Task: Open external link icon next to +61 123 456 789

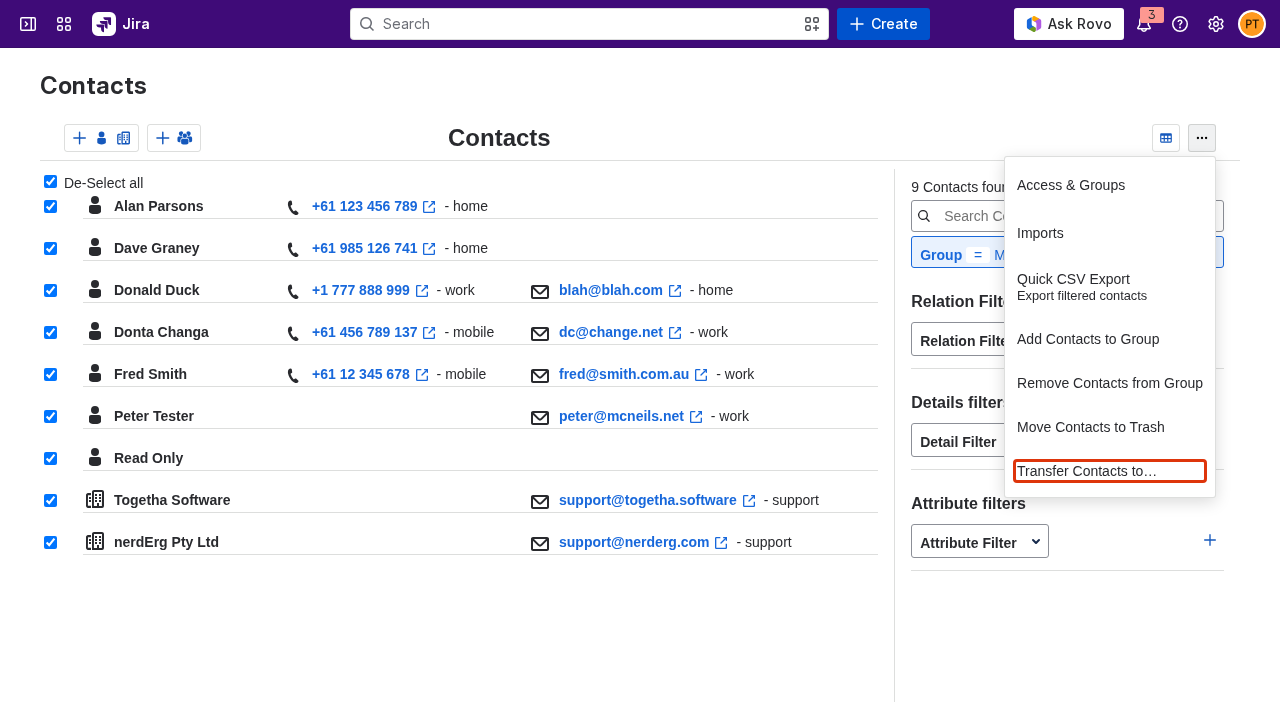Action: coord(429,207)
